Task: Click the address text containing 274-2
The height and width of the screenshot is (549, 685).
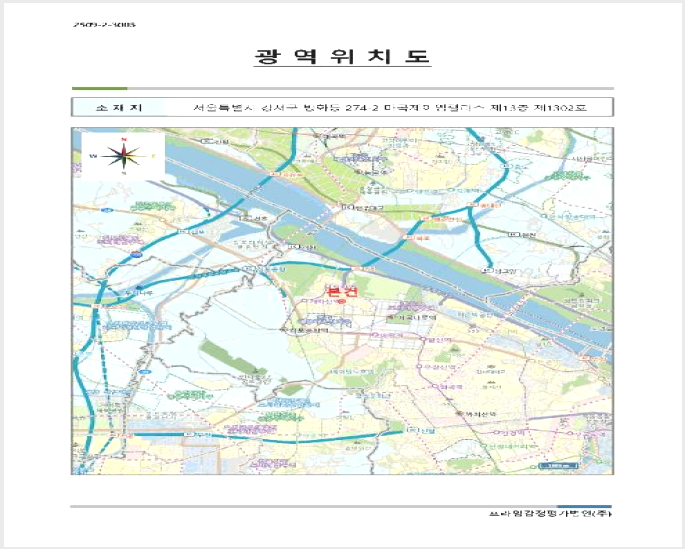Action: [x=390, y=107]
